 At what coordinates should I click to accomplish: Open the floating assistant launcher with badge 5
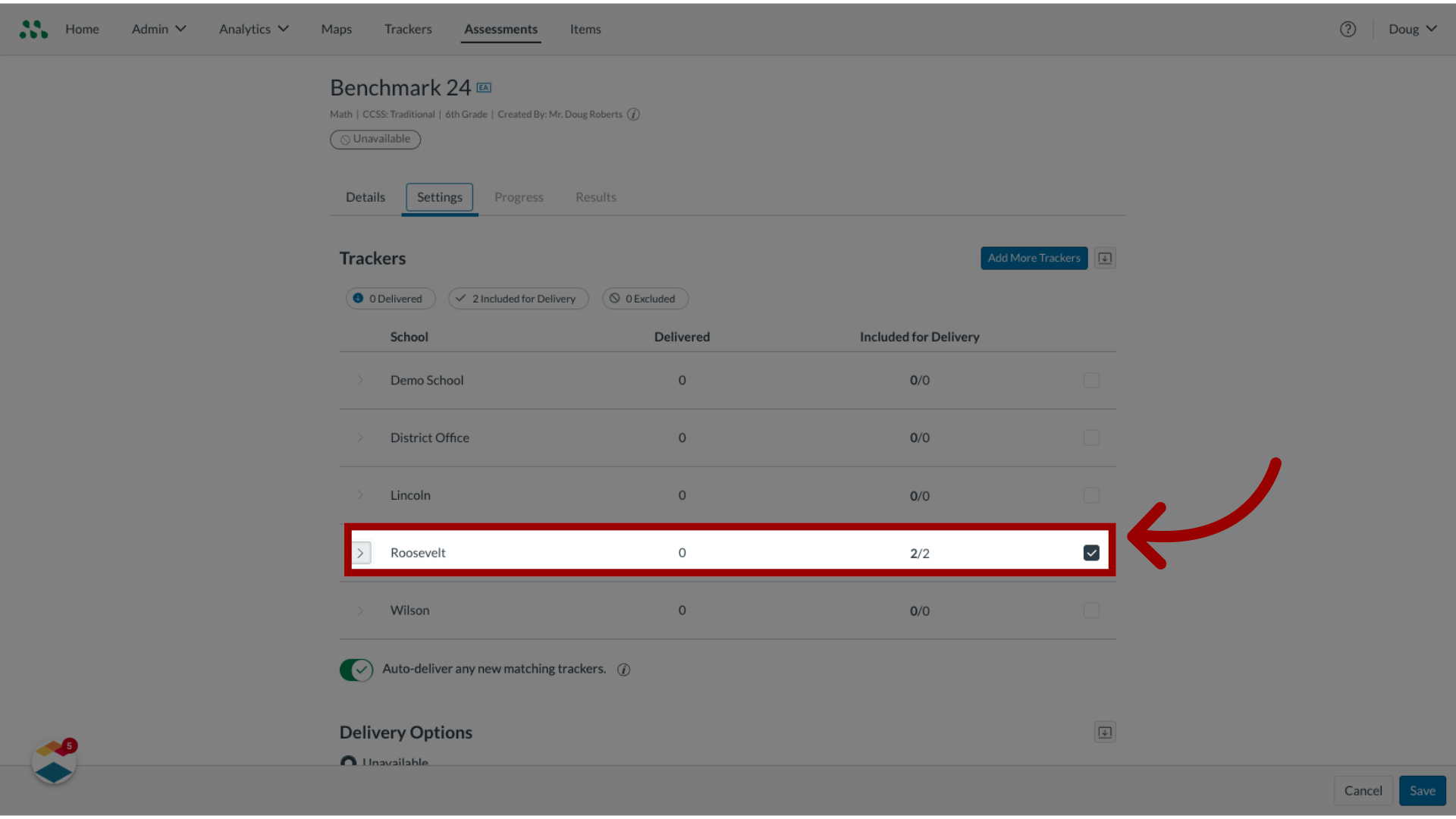point(53,762)
